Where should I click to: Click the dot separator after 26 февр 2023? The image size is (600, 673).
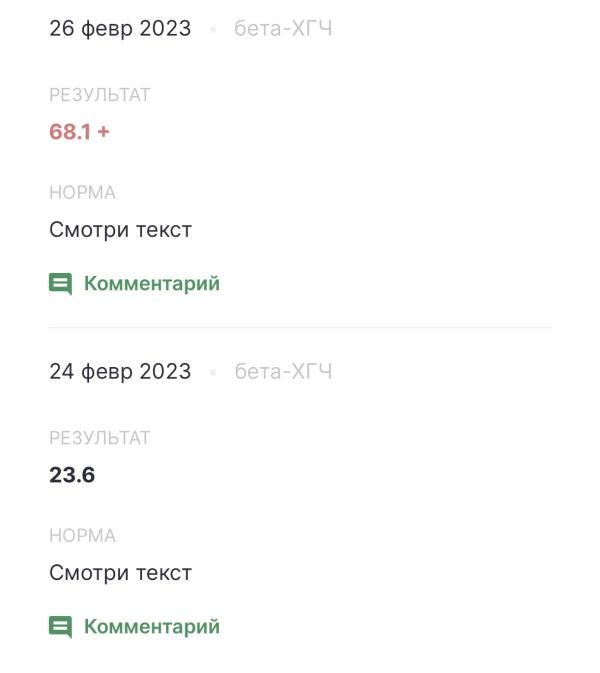[x=213, y=29]
